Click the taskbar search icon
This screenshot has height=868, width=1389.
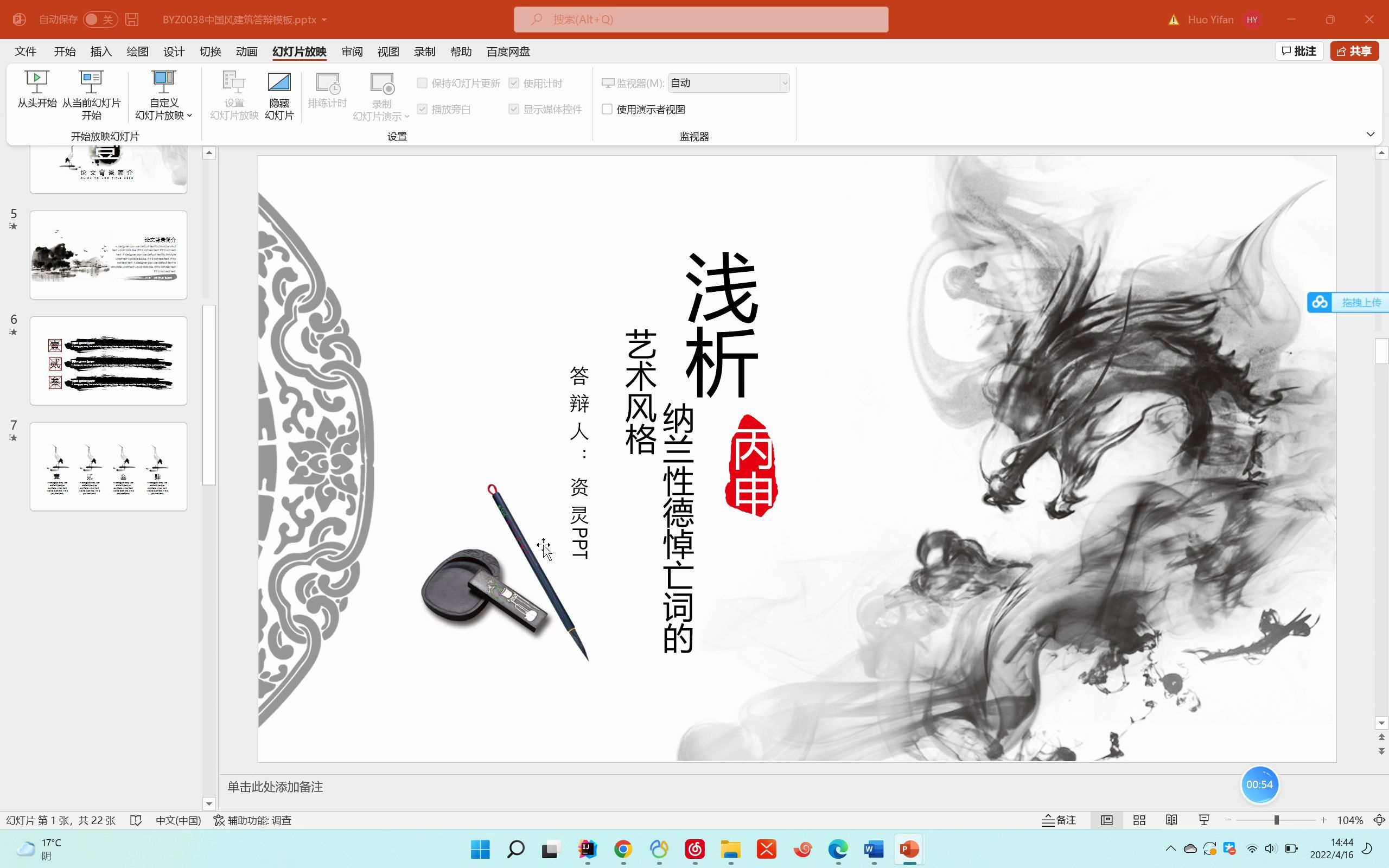point(515,849)
